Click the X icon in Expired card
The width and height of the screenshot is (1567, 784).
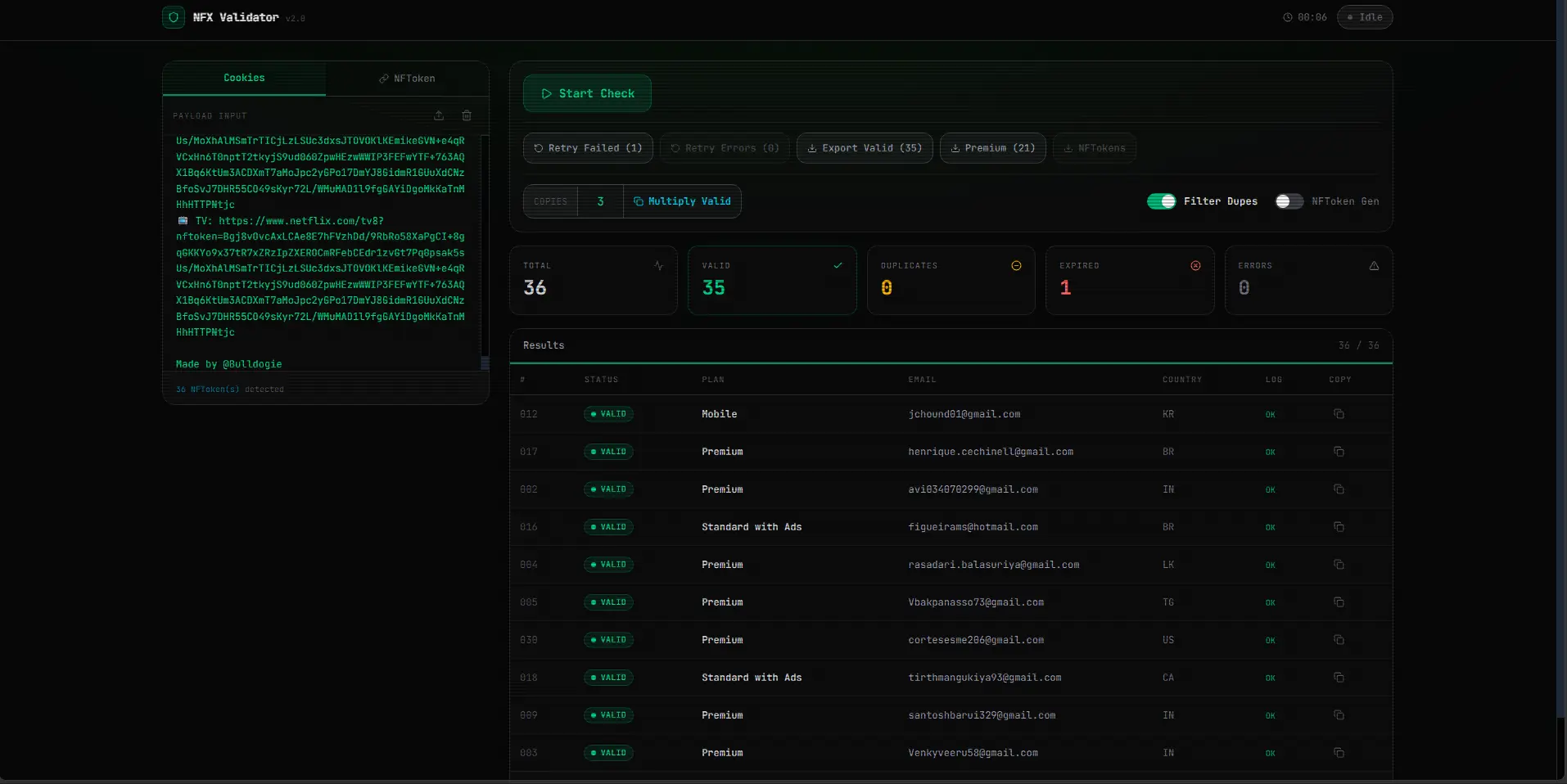click(x=1195, y=265)
